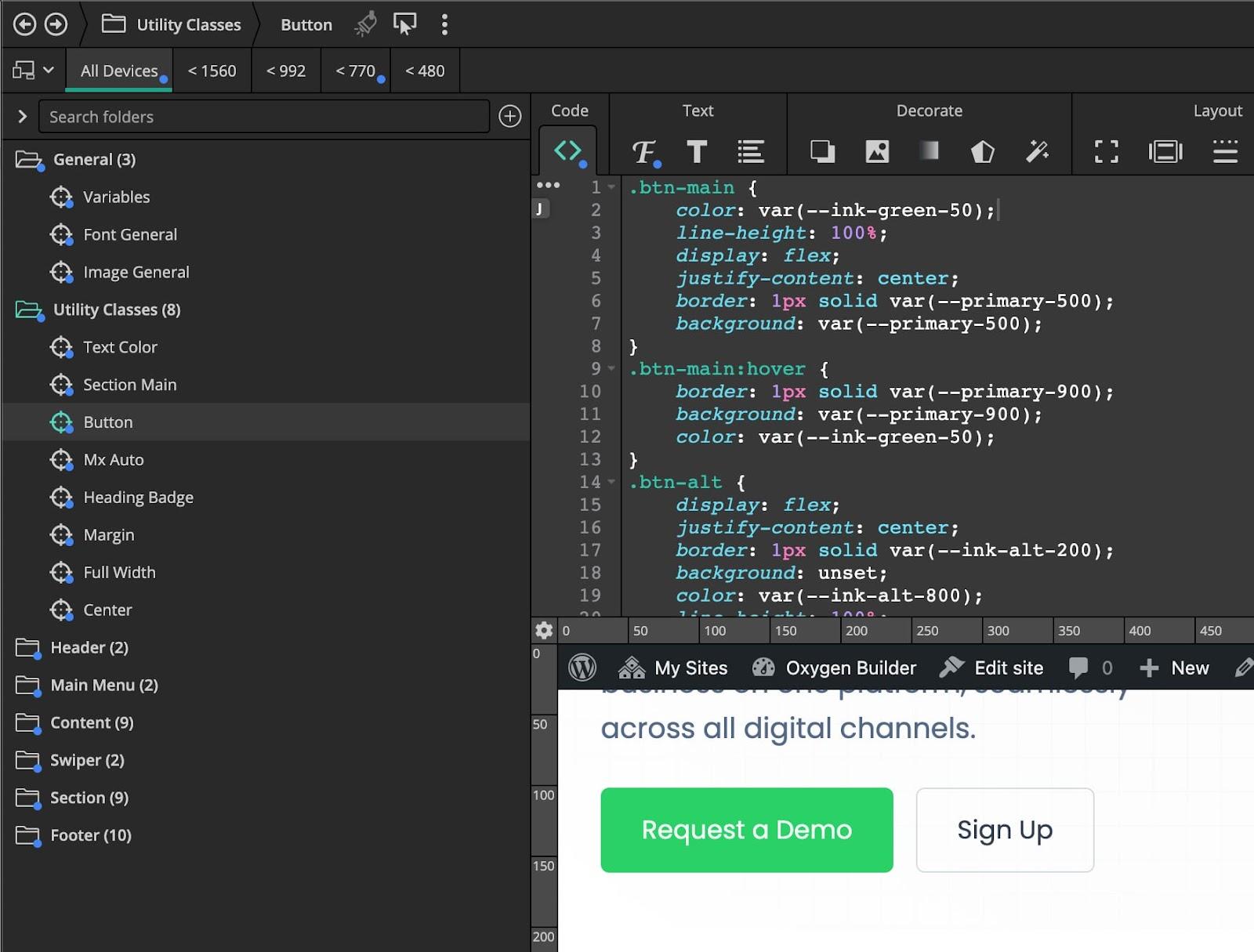Click the ruler settings gear icon
Screen dimensions: 1254x952
pos(544,630)
